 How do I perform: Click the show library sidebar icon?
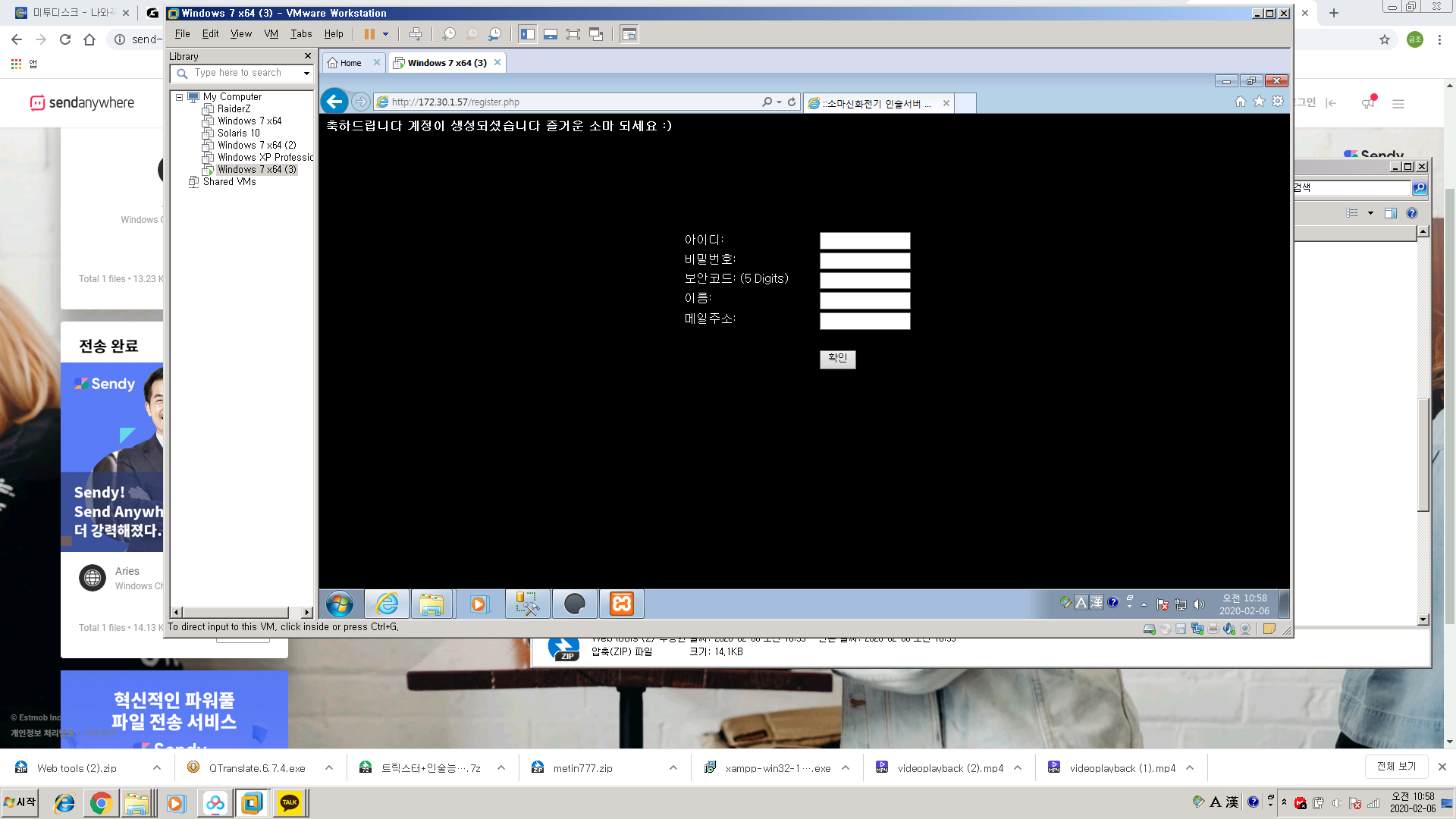(x=528, y=34)
